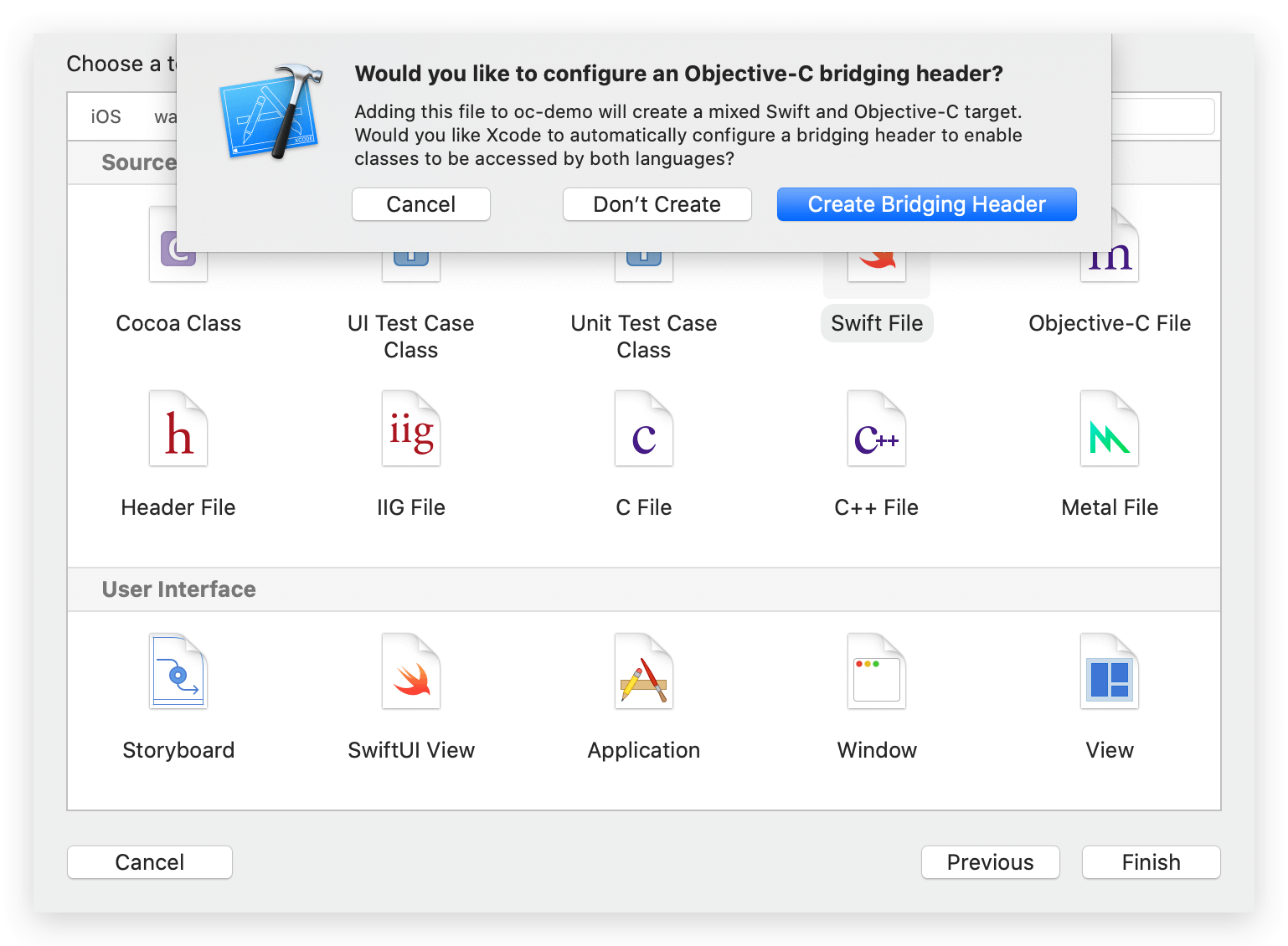1288x946 pixels.
Task: Choose the C File icon
Action: (644, 428)
